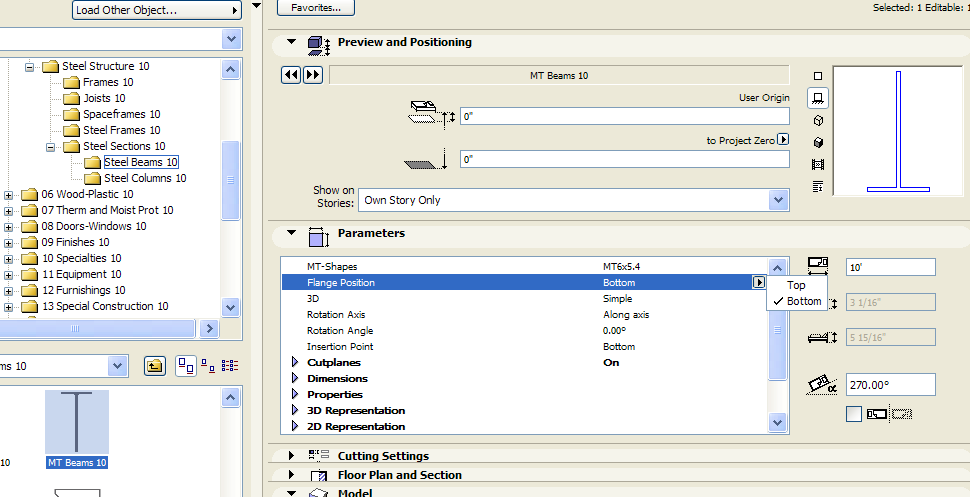Click the 10' length input field
This screenshot has width=970, height=497.
click(890, 267)
